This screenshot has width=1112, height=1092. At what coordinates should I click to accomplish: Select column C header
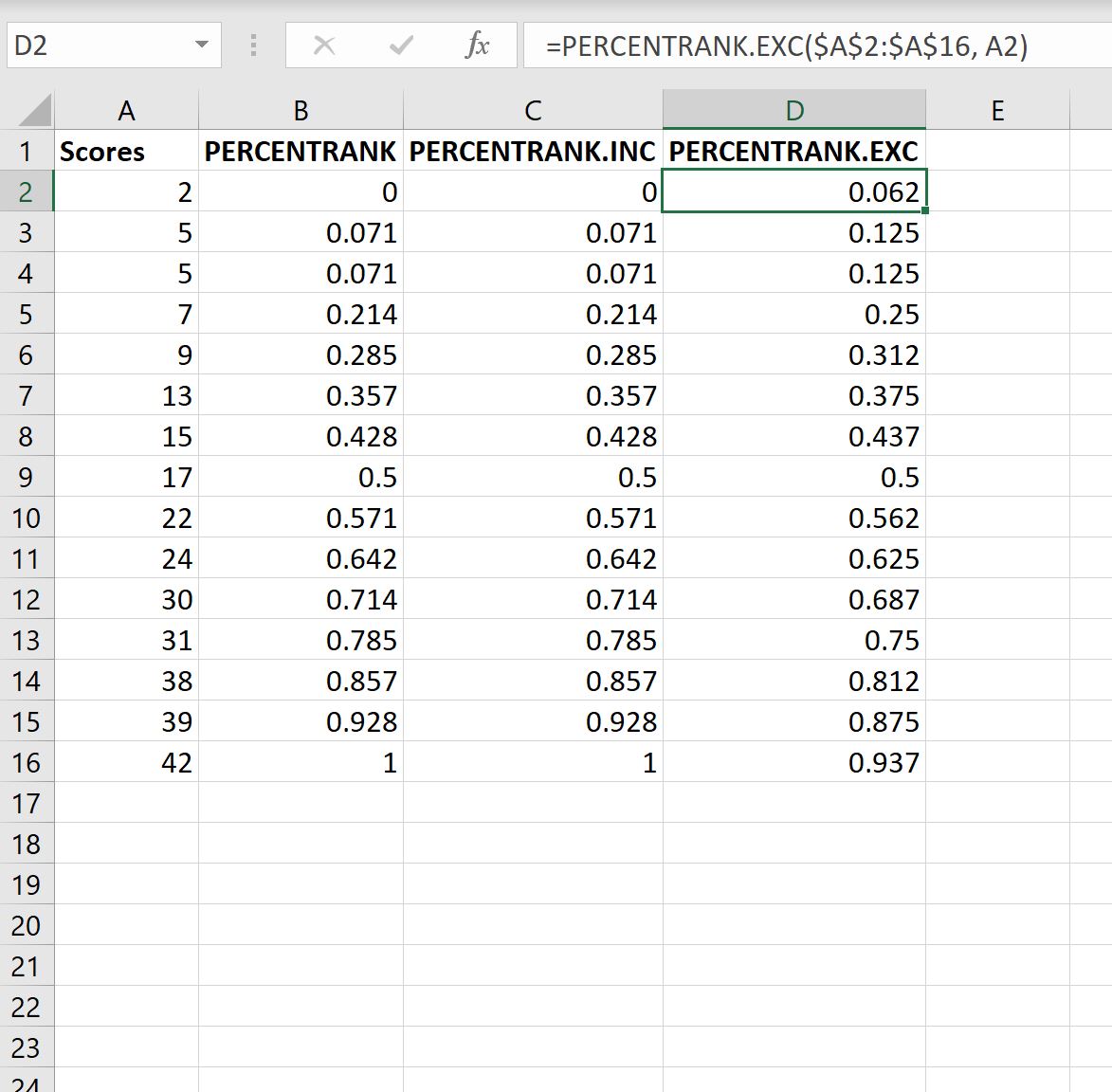point(533,110)
